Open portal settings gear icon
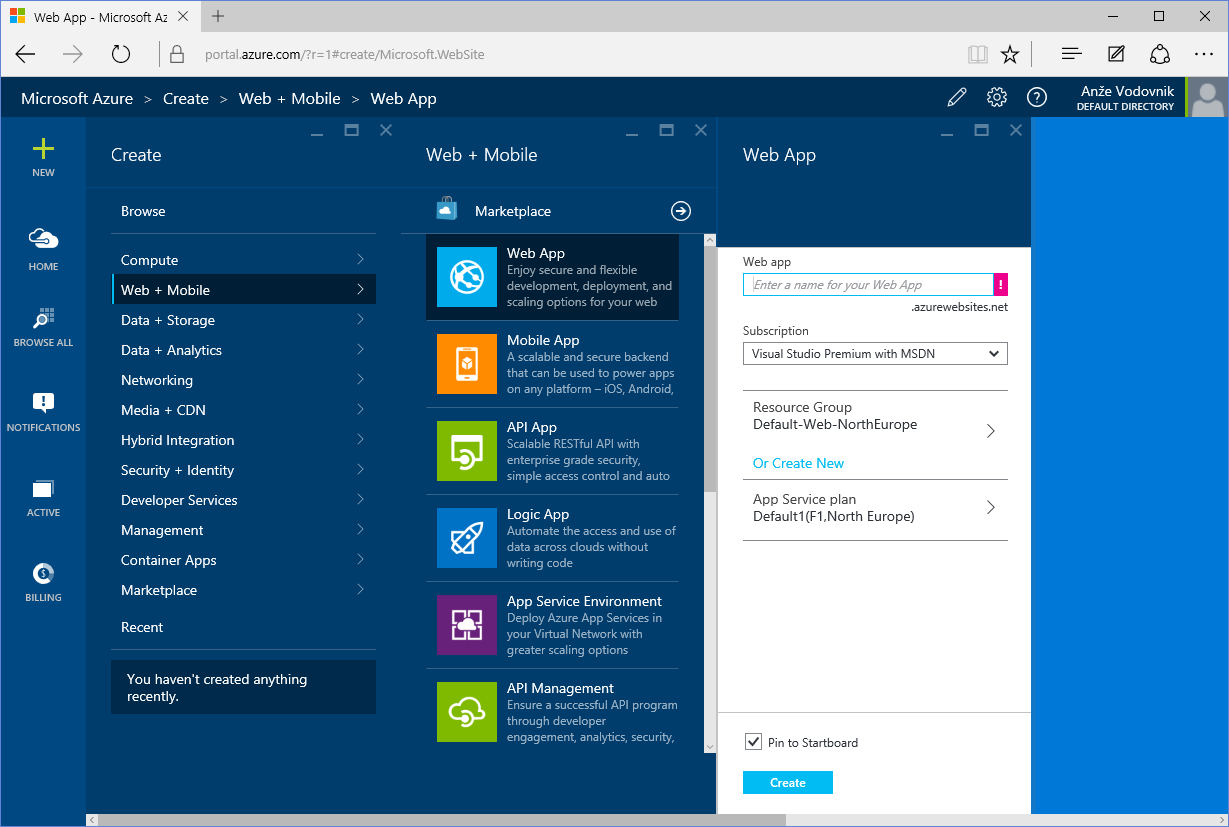 tap(997, 97)
